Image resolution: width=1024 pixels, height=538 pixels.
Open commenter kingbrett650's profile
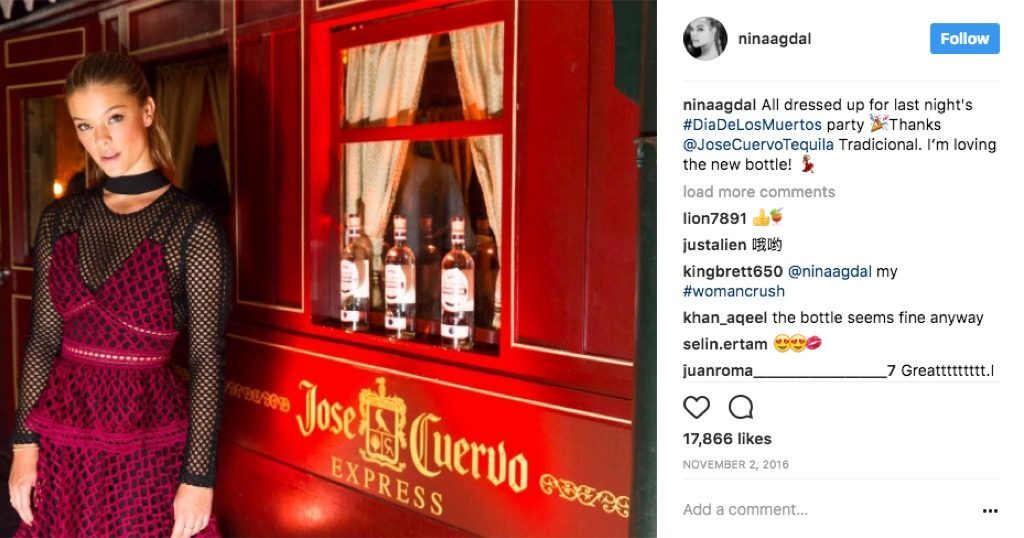click(733, 272)
